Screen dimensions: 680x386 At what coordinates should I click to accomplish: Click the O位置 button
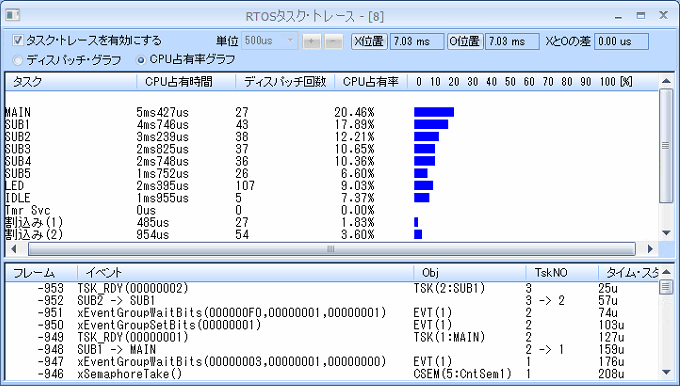[x=465, y=41]
